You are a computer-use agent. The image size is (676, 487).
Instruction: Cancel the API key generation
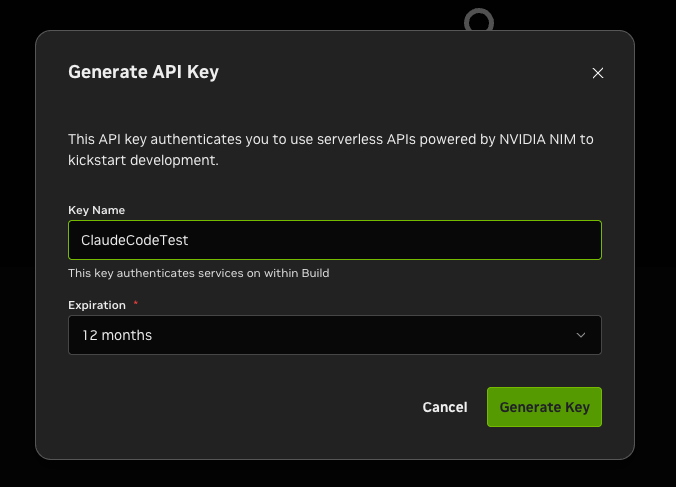(444, 407)
